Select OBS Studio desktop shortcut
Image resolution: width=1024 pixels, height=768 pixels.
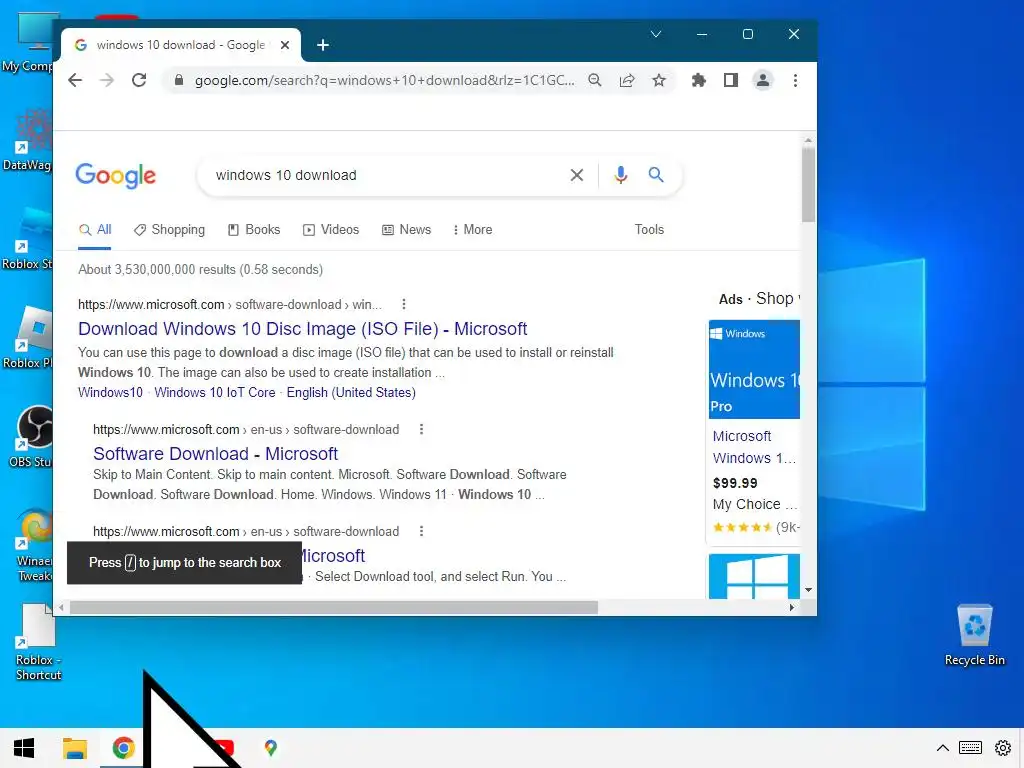click(30, 436)
